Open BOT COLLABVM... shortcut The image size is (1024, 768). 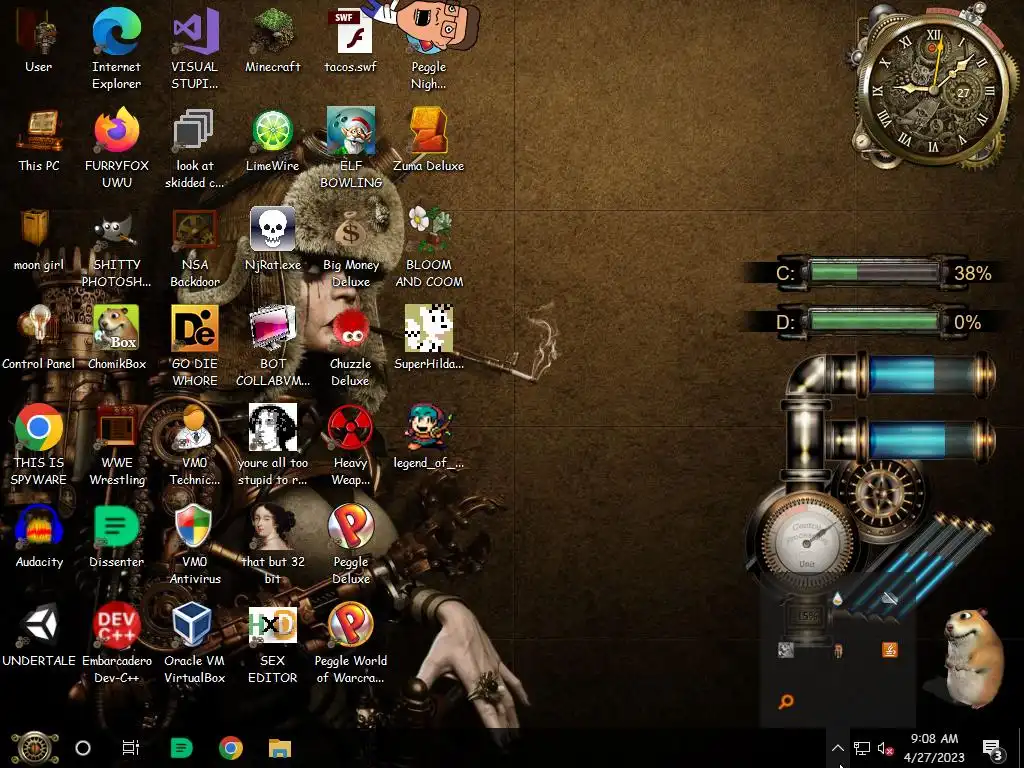pos(272,346)
